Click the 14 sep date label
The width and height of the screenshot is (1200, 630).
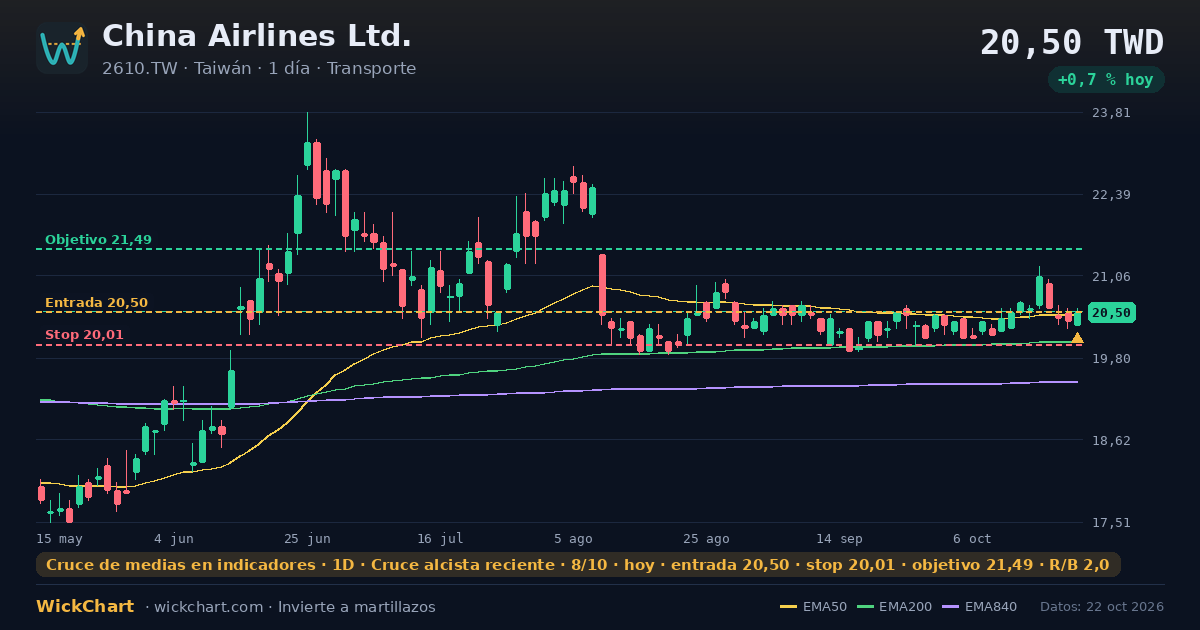839,538
